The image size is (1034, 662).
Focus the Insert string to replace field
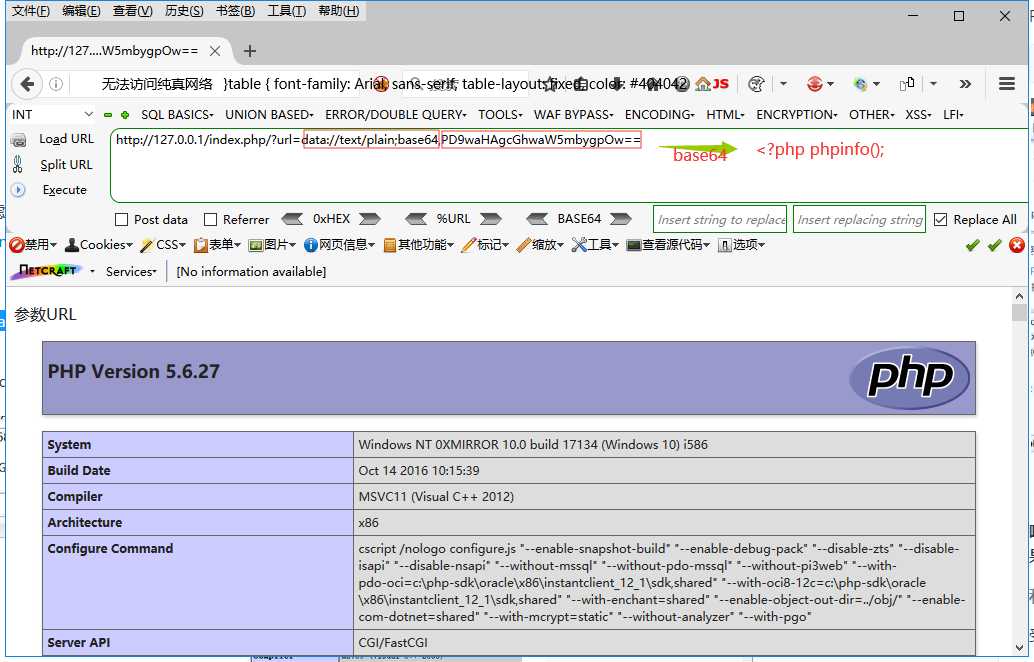720,220
